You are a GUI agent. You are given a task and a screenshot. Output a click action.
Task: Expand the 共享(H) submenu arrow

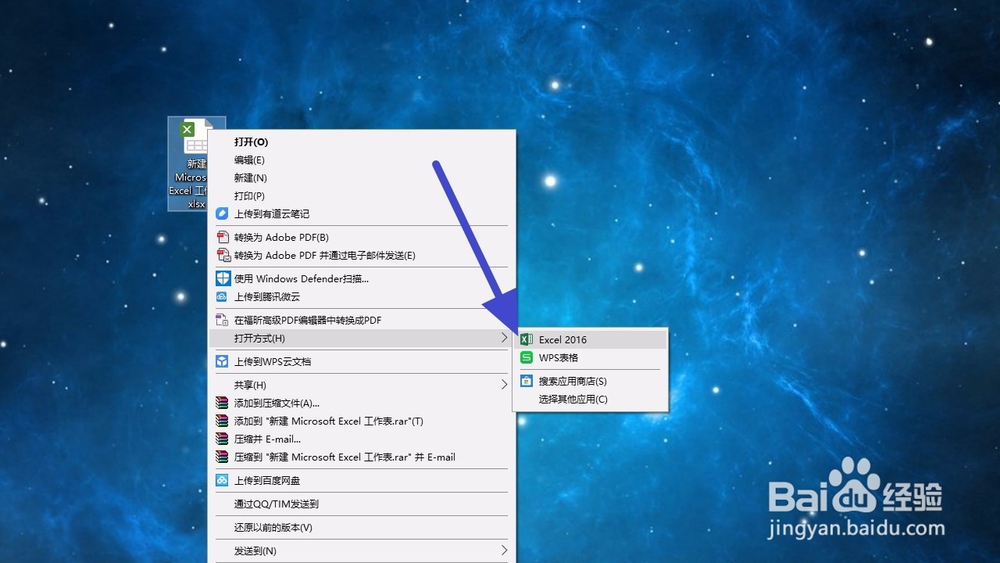(504, 384)
